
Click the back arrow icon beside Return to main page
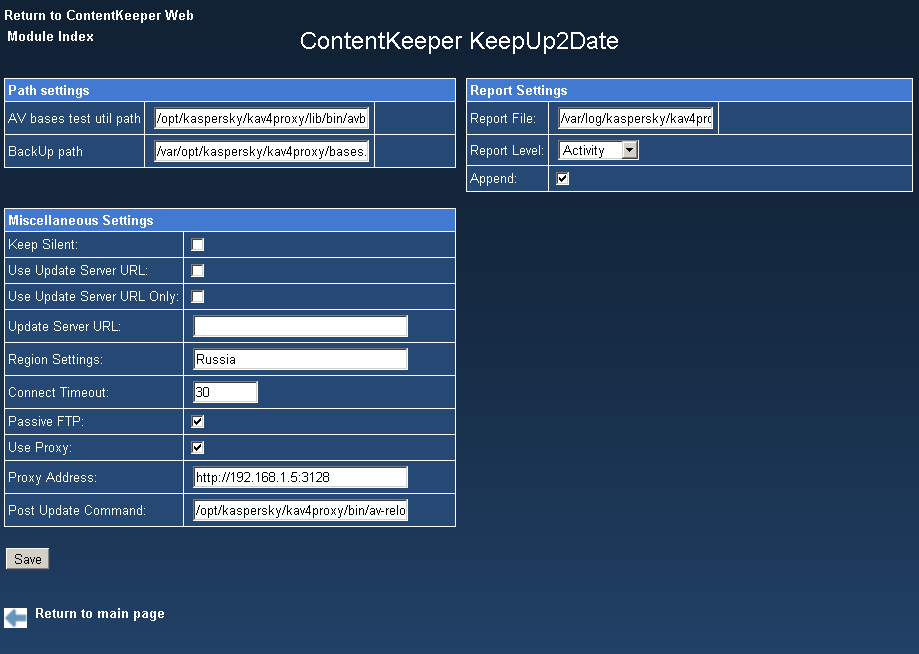[15, 618]
